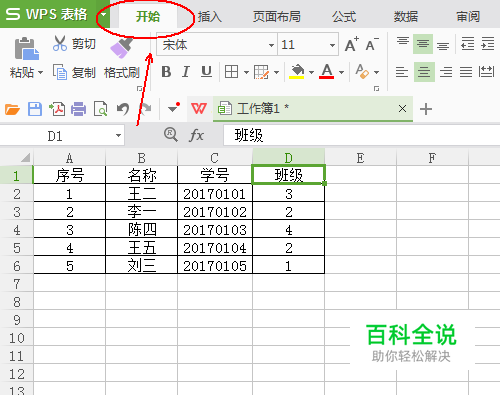Decrease indent icon

467,44
